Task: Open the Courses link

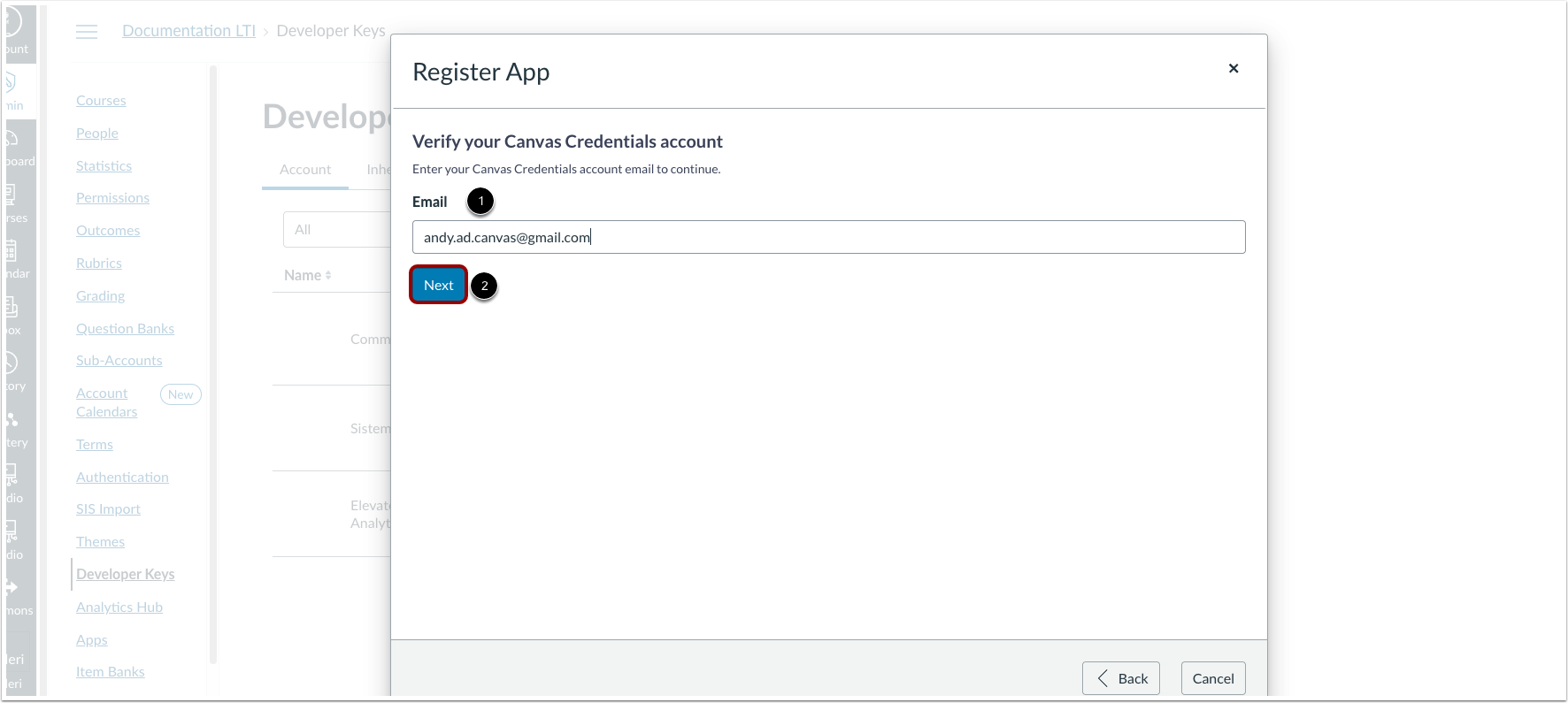Action: (101, 101)
